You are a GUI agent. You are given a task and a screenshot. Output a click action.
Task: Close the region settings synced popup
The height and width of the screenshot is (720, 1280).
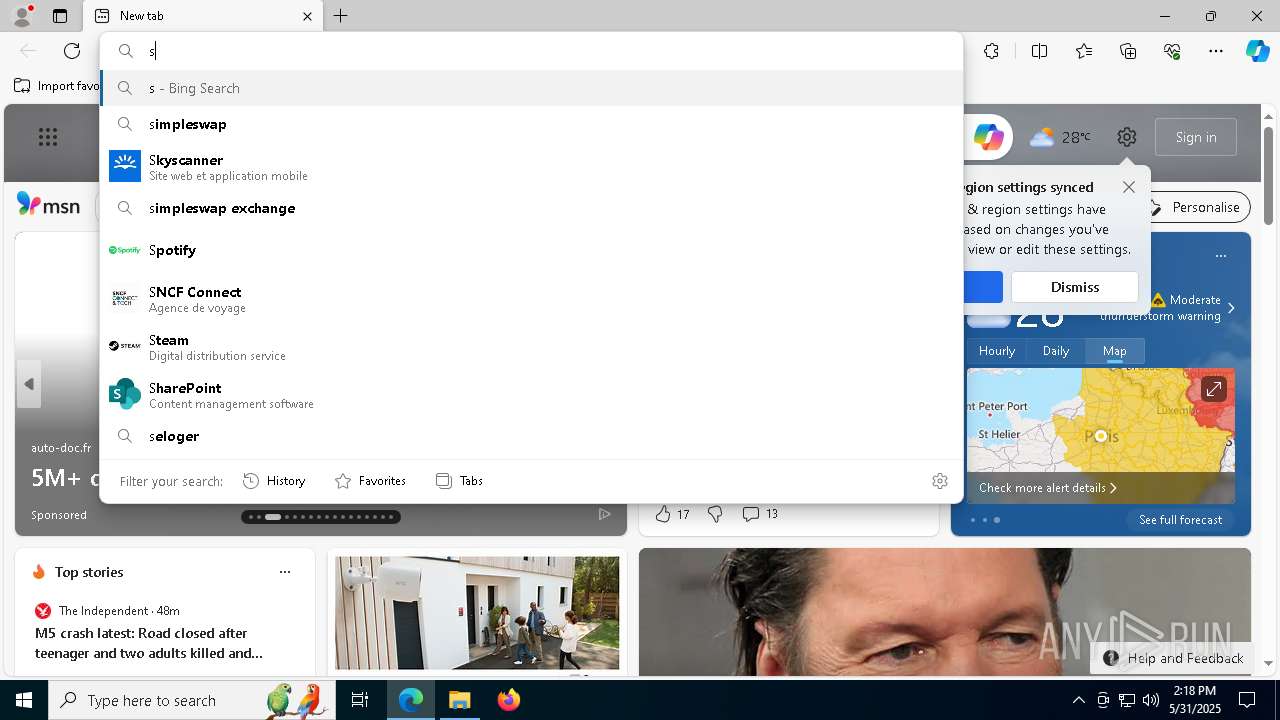point(1129,187)
